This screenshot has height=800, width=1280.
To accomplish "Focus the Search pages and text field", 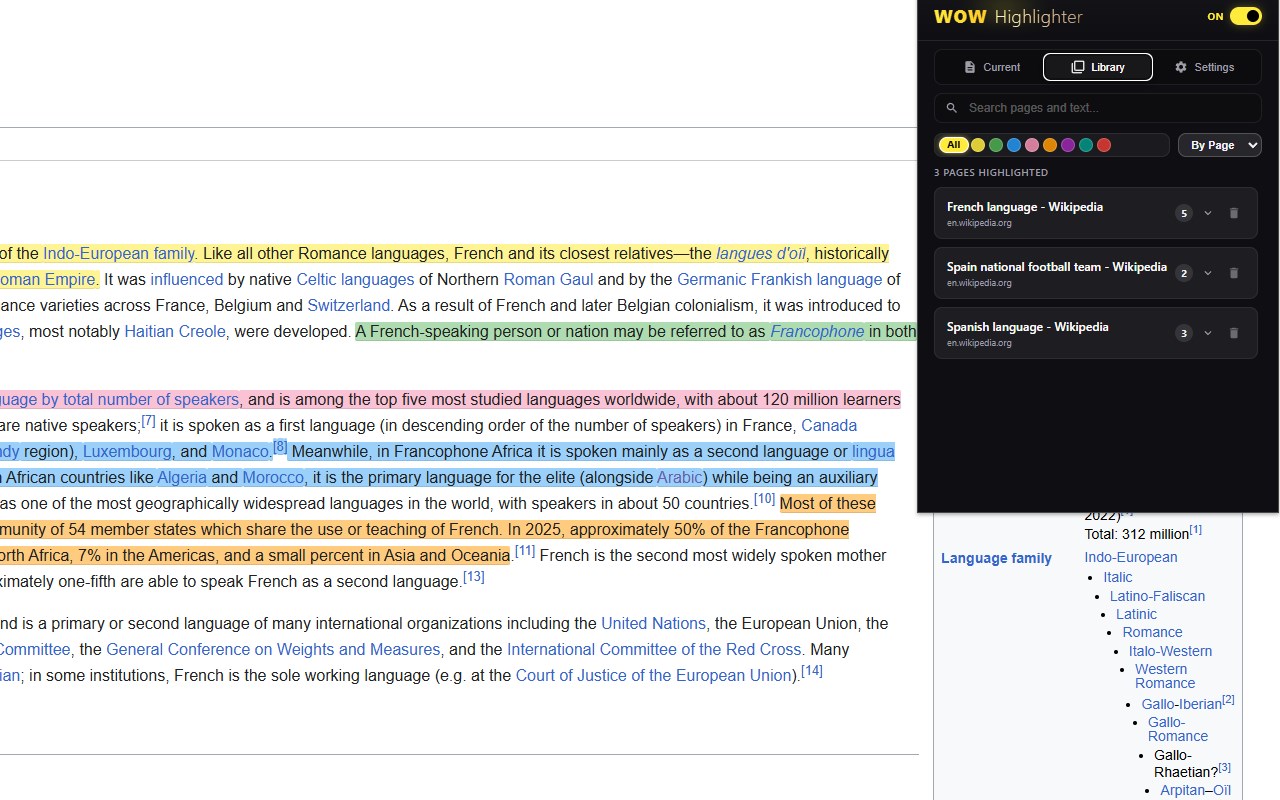I will point(1097,108).
